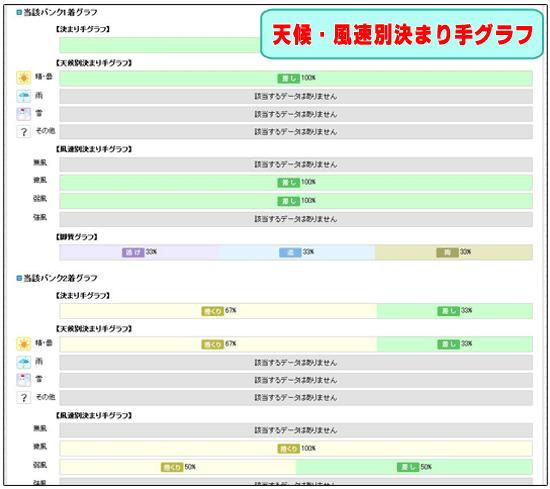Click the rain umbrella icon in 2着 section

[24, 362]
